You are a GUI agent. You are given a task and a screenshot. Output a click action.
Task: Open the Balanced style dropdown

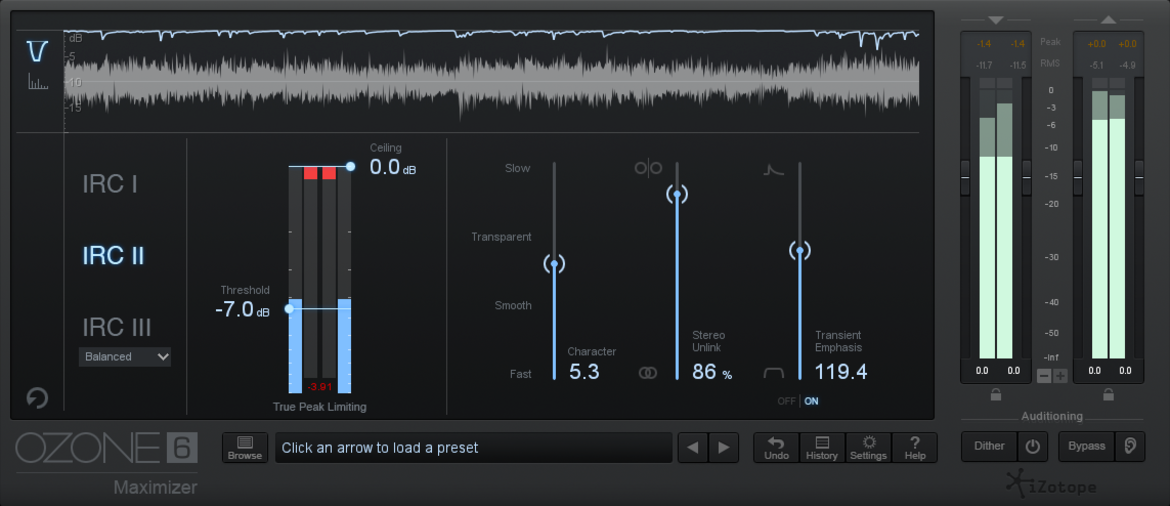click(x=125, y=357)
